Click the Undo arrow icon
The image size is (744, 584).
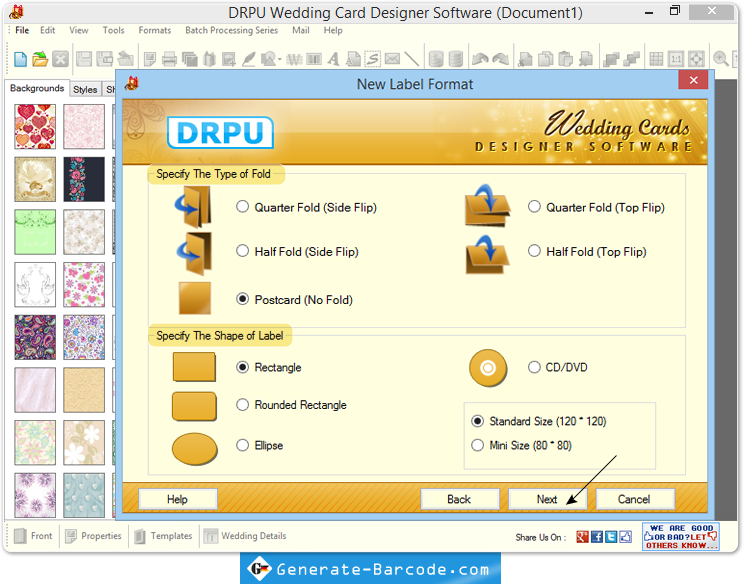[480, 59]
